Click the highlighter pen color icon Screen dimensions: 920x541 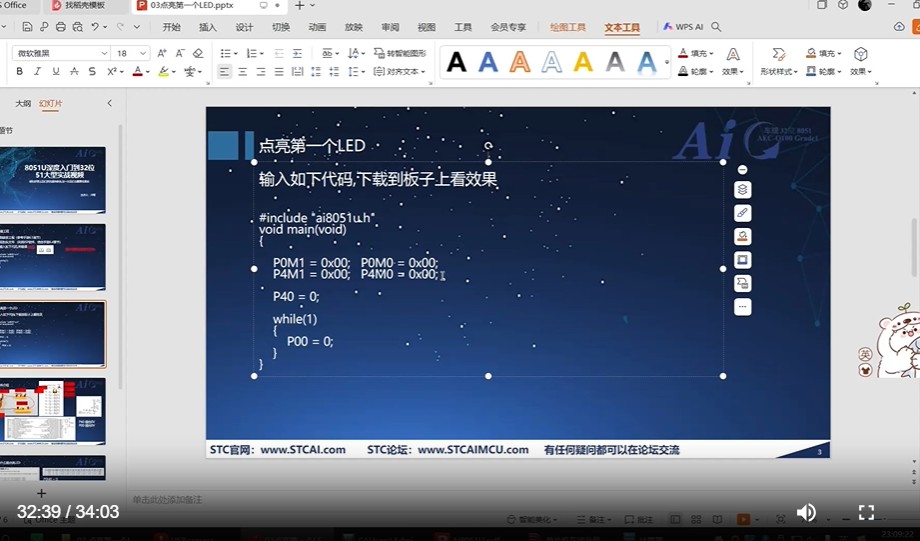tap(164, 72)
